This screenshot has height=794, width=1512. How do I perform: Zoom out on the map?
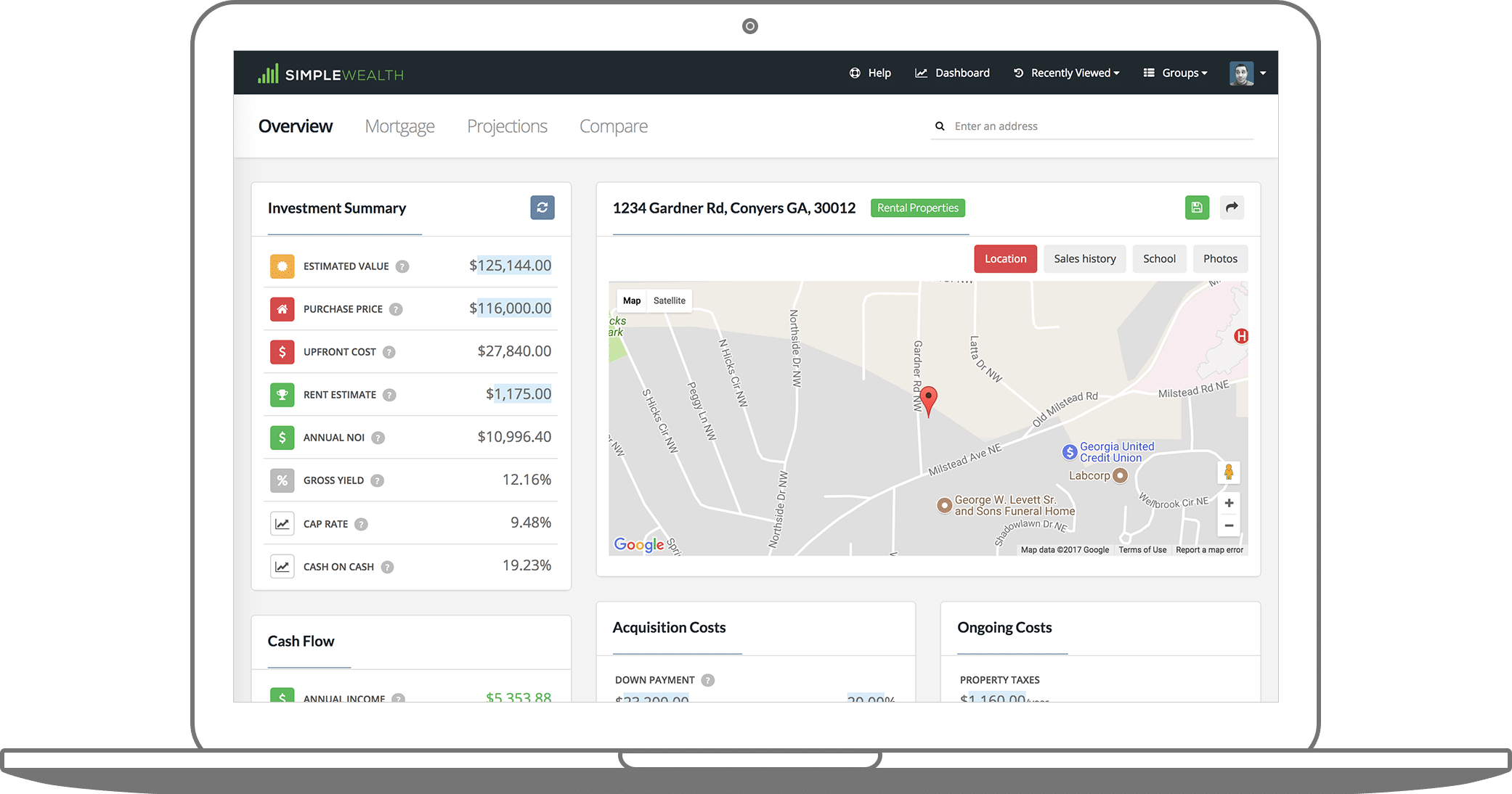click(1229, 525)
